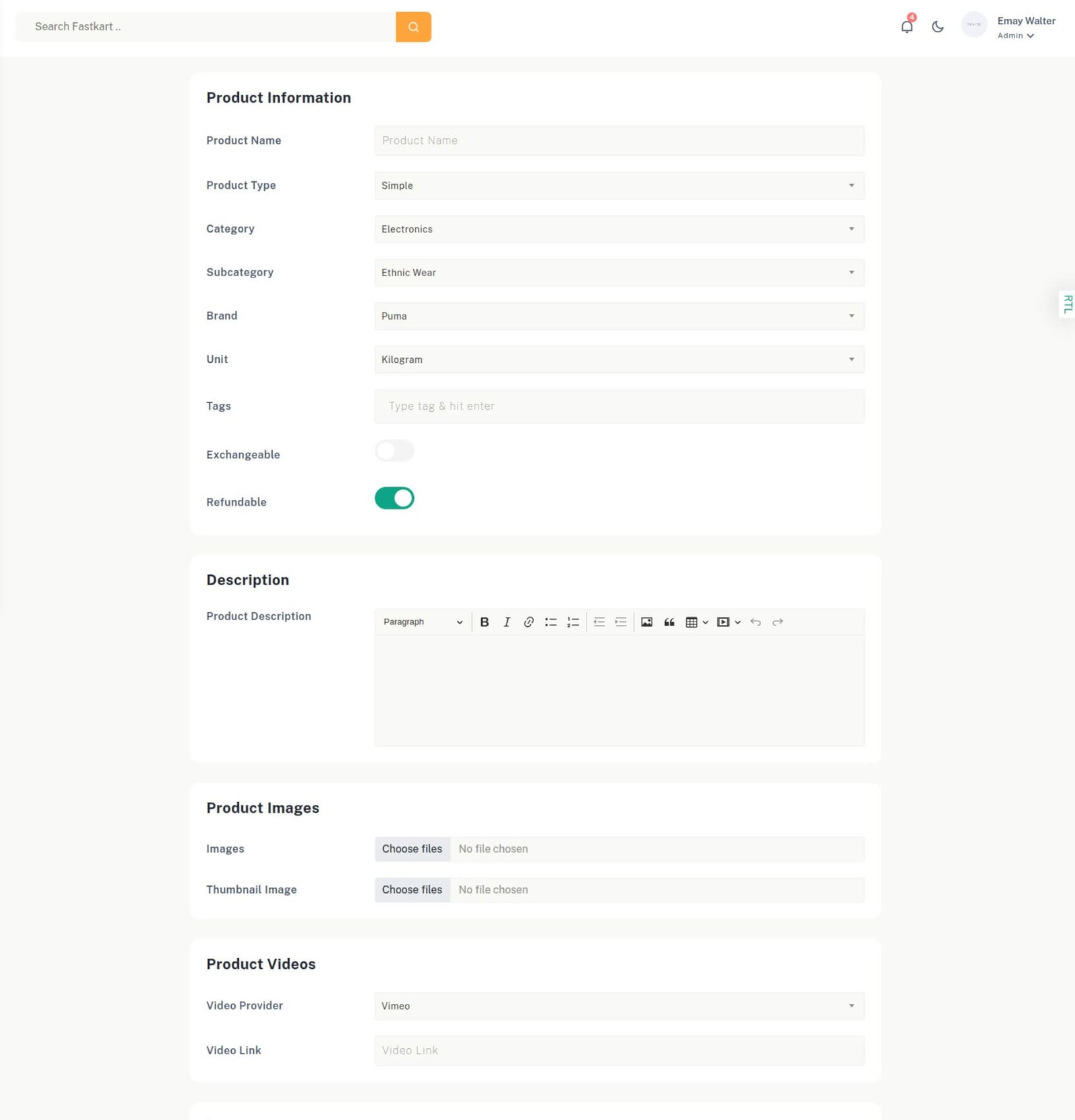The width and height of the screenshot is (1075, 1120).
Task: Insert a link in product description
Action: point(529,622)
